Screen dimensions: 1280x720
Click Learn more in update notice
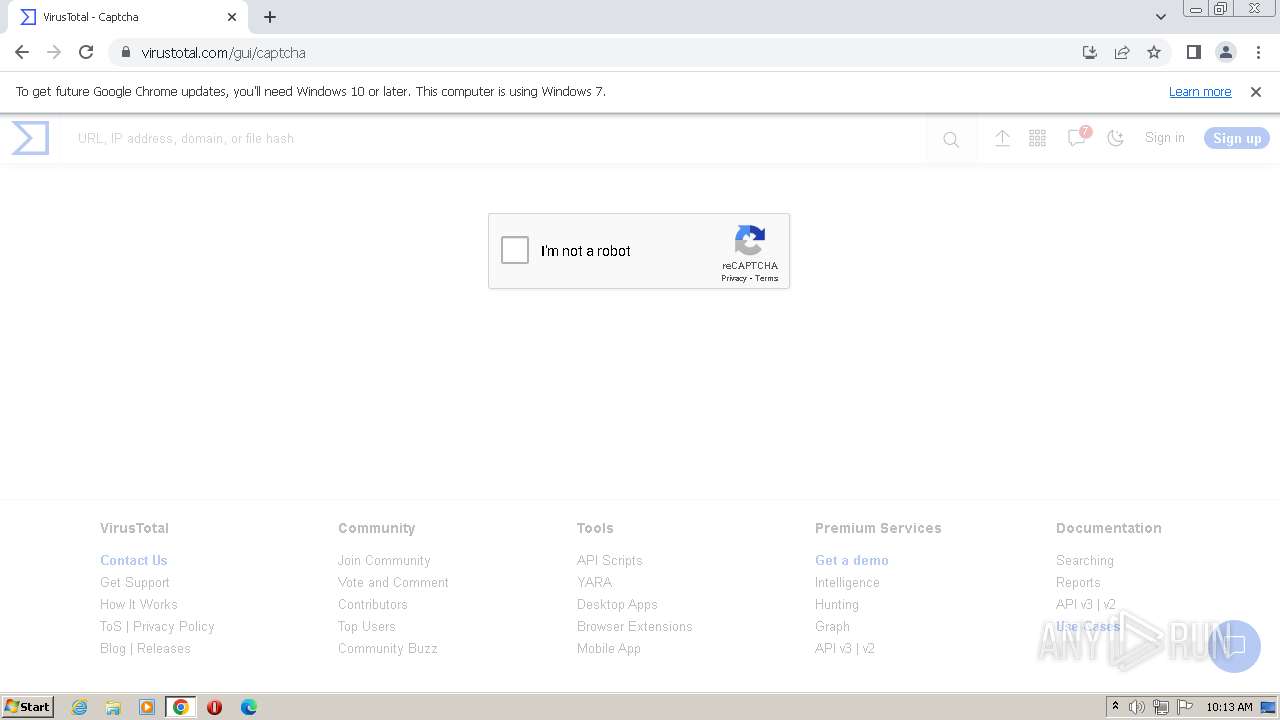pos(1200,91)
